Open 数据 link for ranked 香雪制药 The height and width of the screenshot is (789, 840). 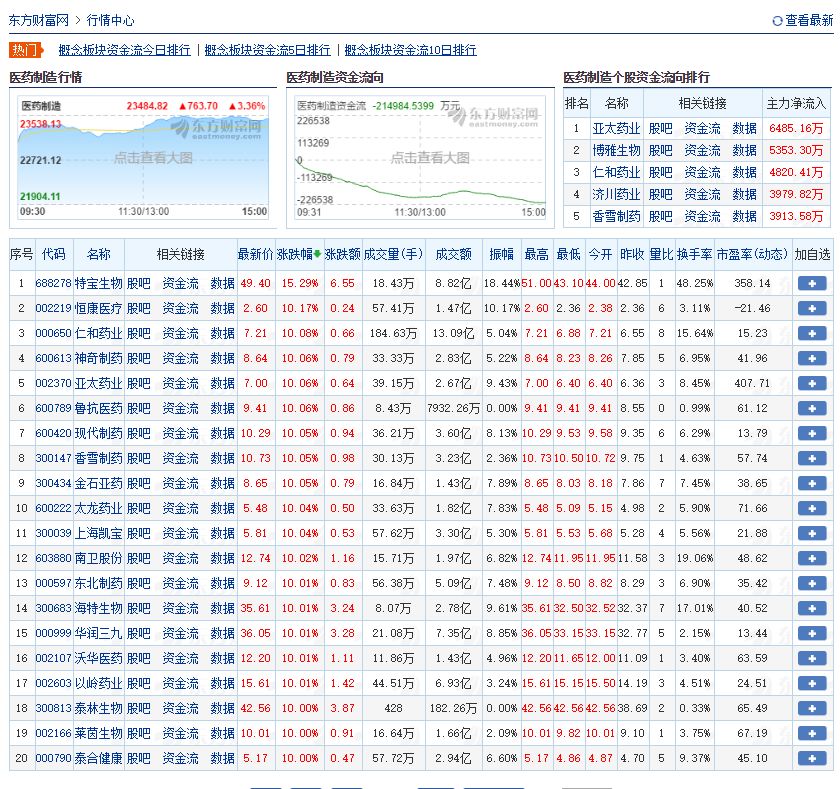[x=745, y=216]
